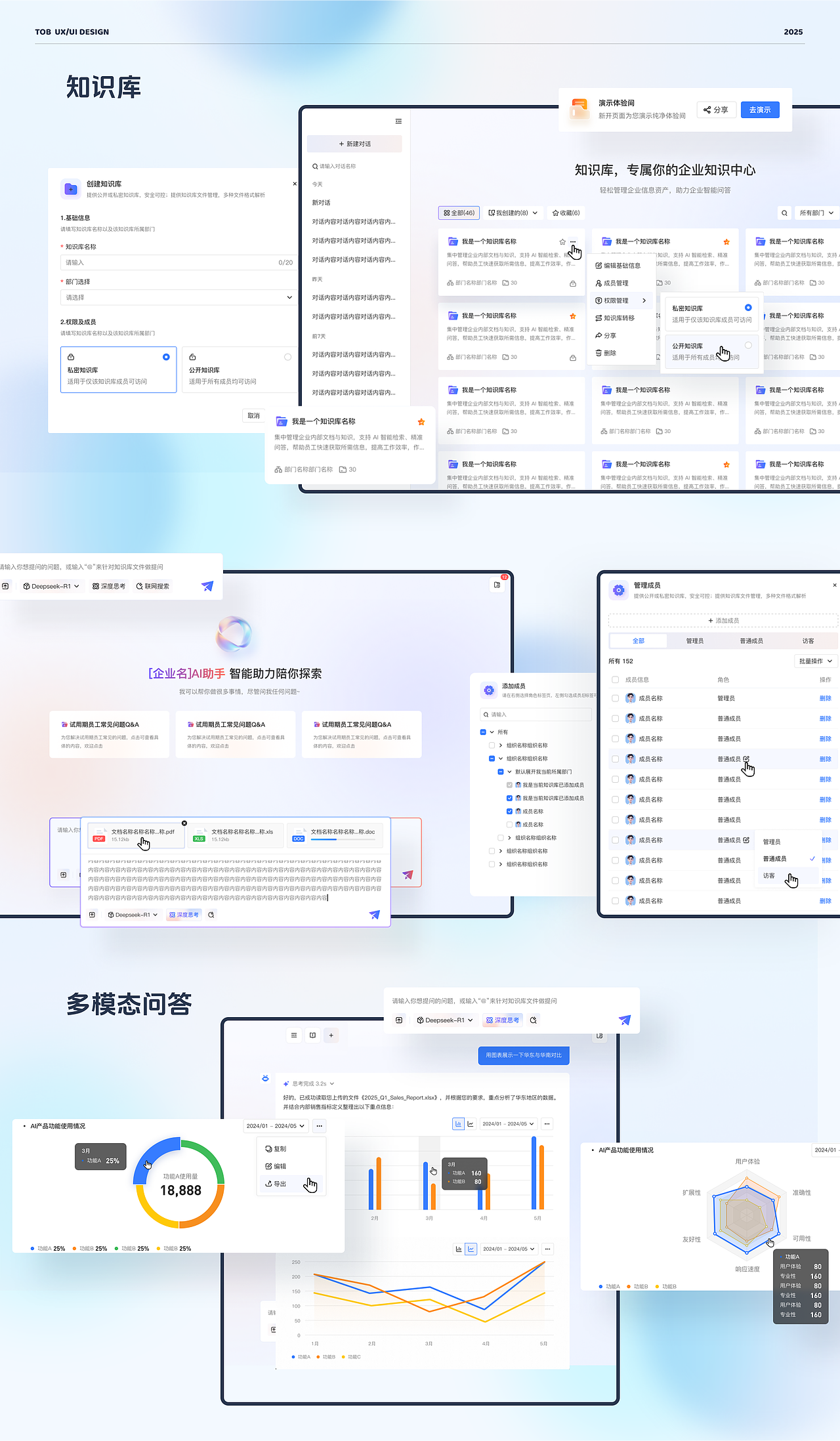Viewport: 840px width, 1441px height.
Task: Click the 知识库名称 input field
Action: point(178,262)
